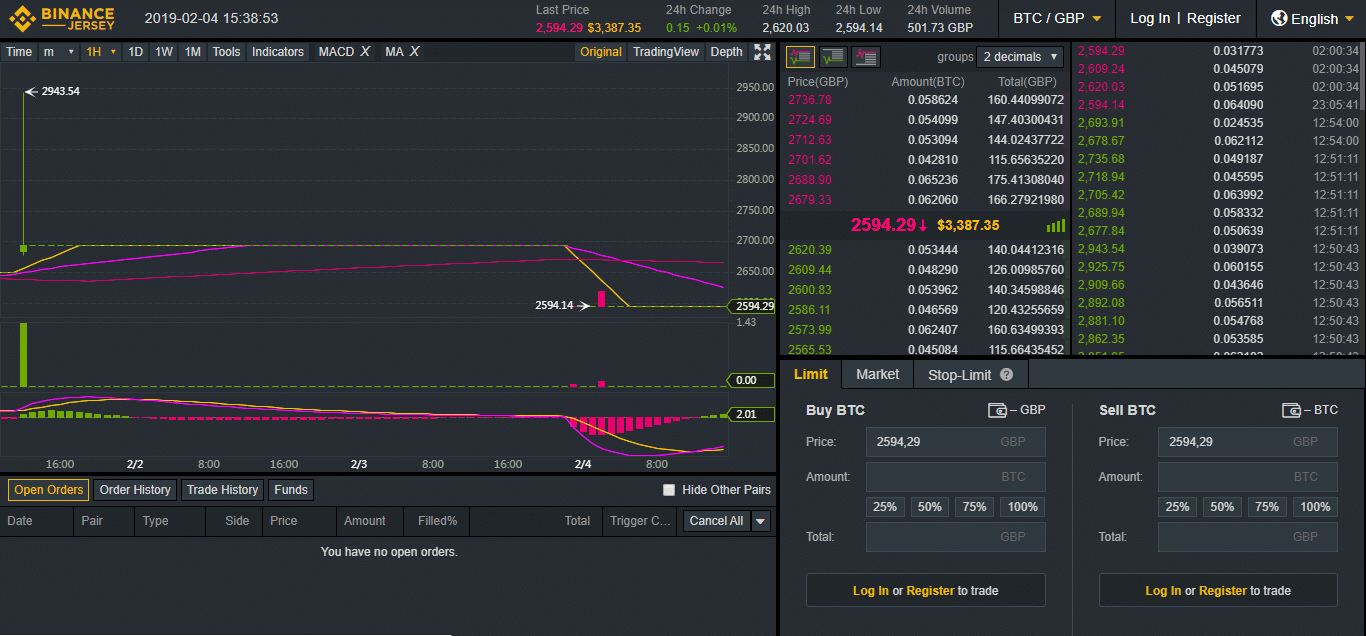This screenshot has height=636, width=1366.
Task: Set buy amount to 25%
Action: click(x=885, y=507)
